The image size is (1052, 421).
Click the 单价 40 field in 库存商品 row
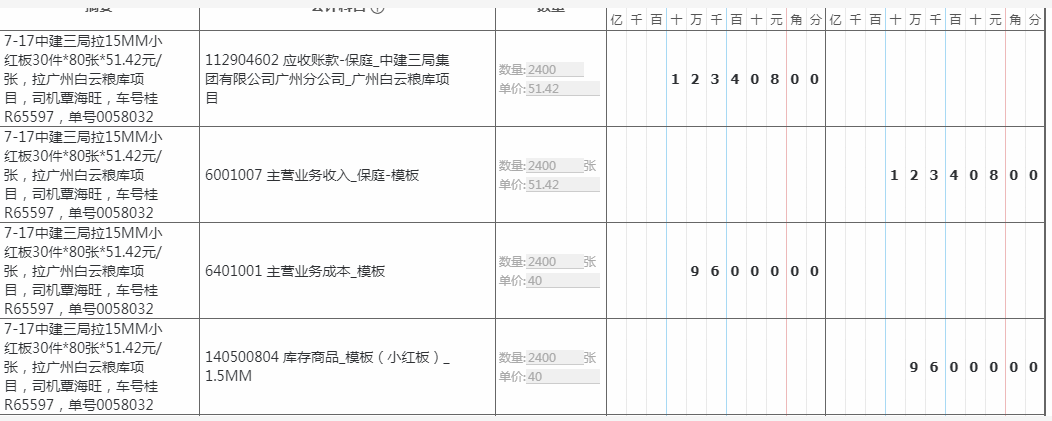(563, 377)
